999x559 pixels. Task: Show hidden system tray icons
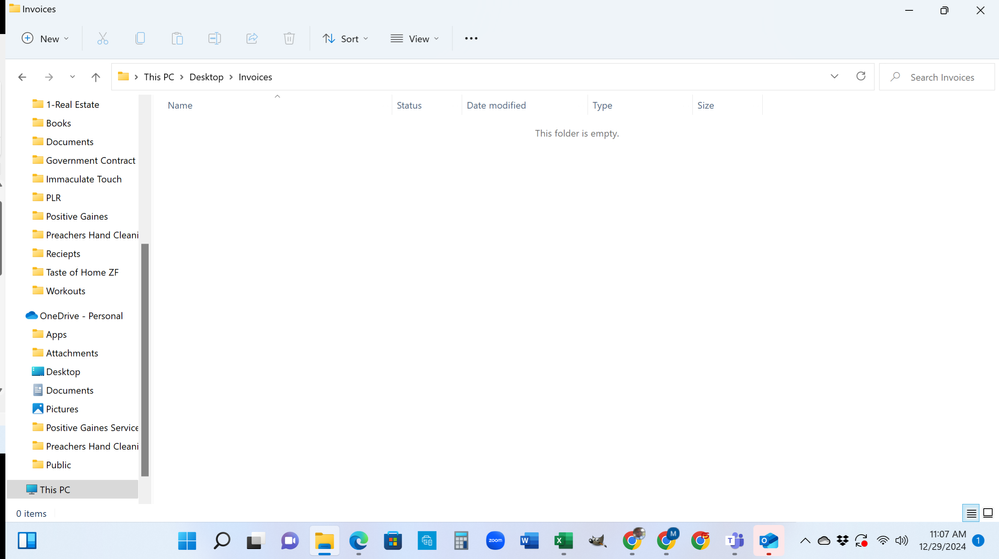click(805, 541)
